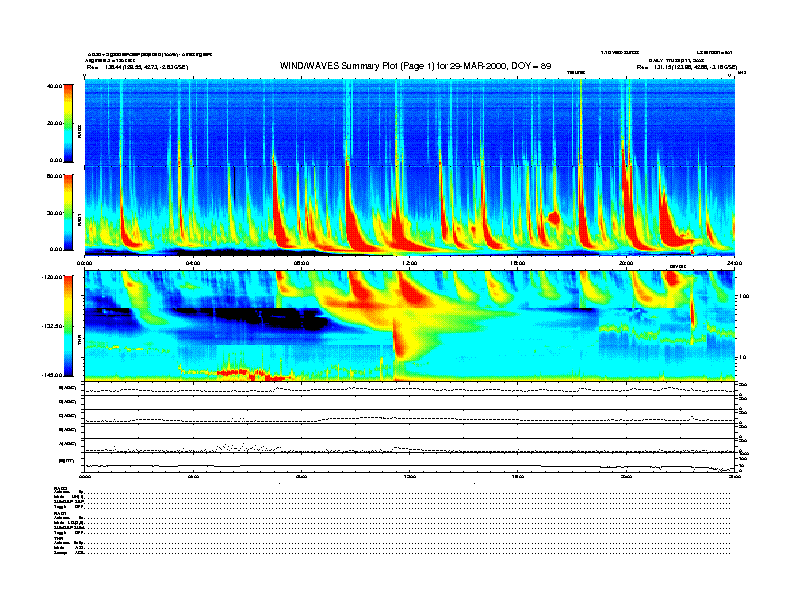Click the 12:00 time label under the RAD1 spectrogram
This screenshot has height=612, width=792.
click(410, 263)
